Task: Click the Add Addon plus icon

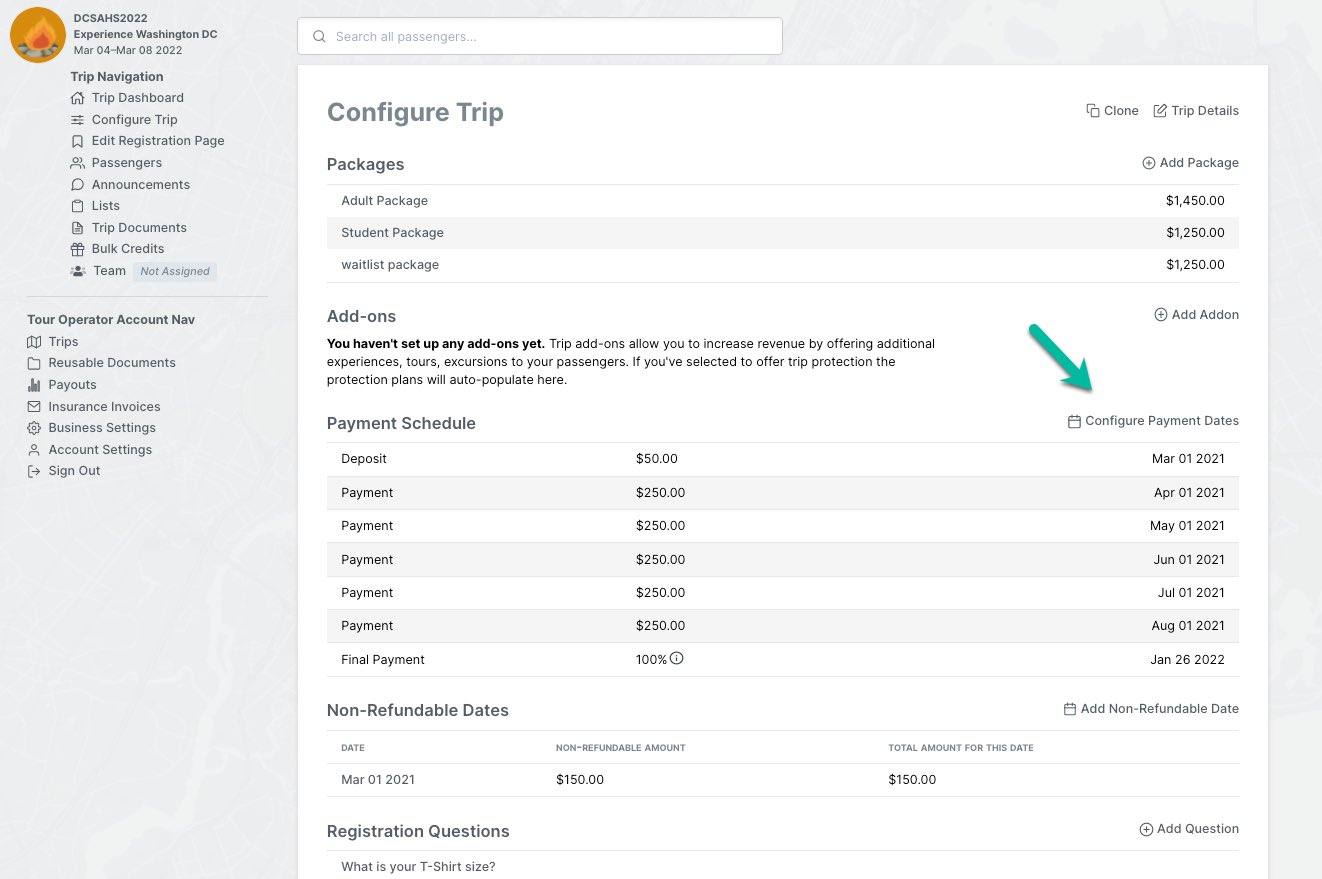Action: tap(1161, 315)
